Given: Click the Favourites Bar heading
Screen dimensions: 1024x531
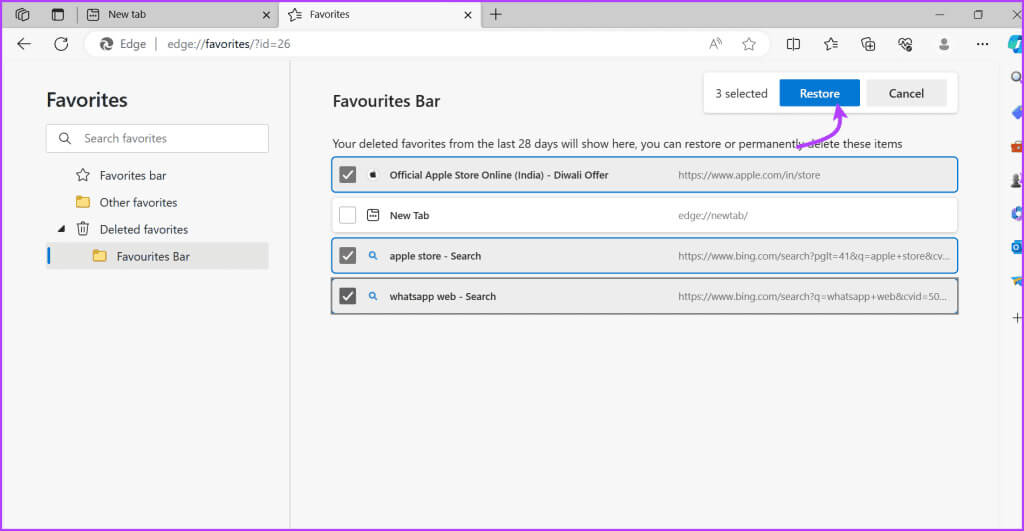Looking at the screenshot, I should (386, 101).
